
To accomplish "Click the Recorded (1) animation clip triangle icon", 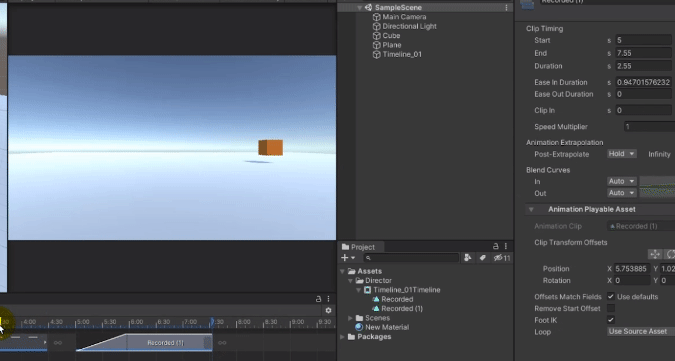I will click(376, 309).
